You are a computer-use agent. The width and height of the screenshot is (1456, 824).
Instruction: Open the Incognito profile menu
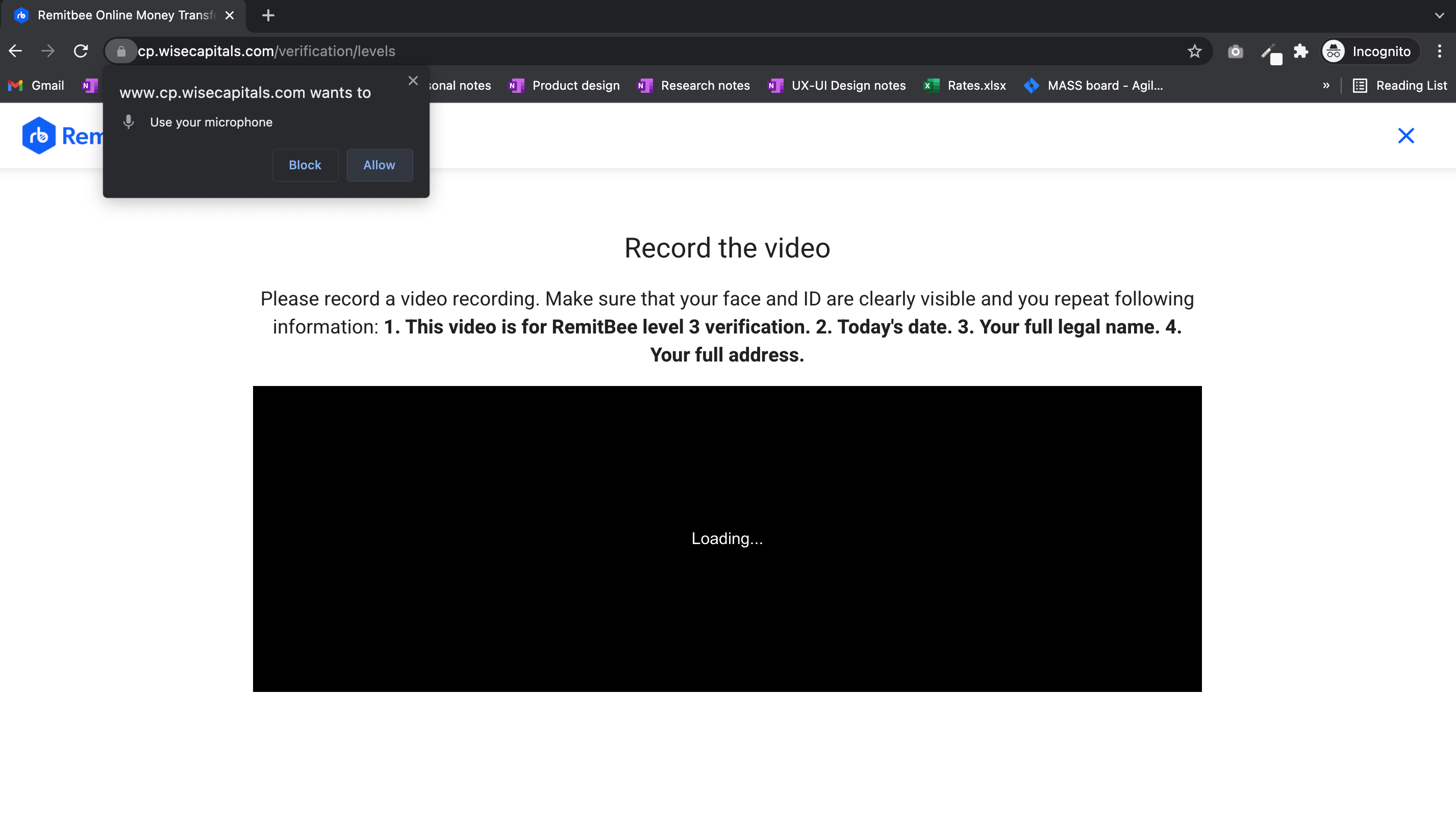1369,51
